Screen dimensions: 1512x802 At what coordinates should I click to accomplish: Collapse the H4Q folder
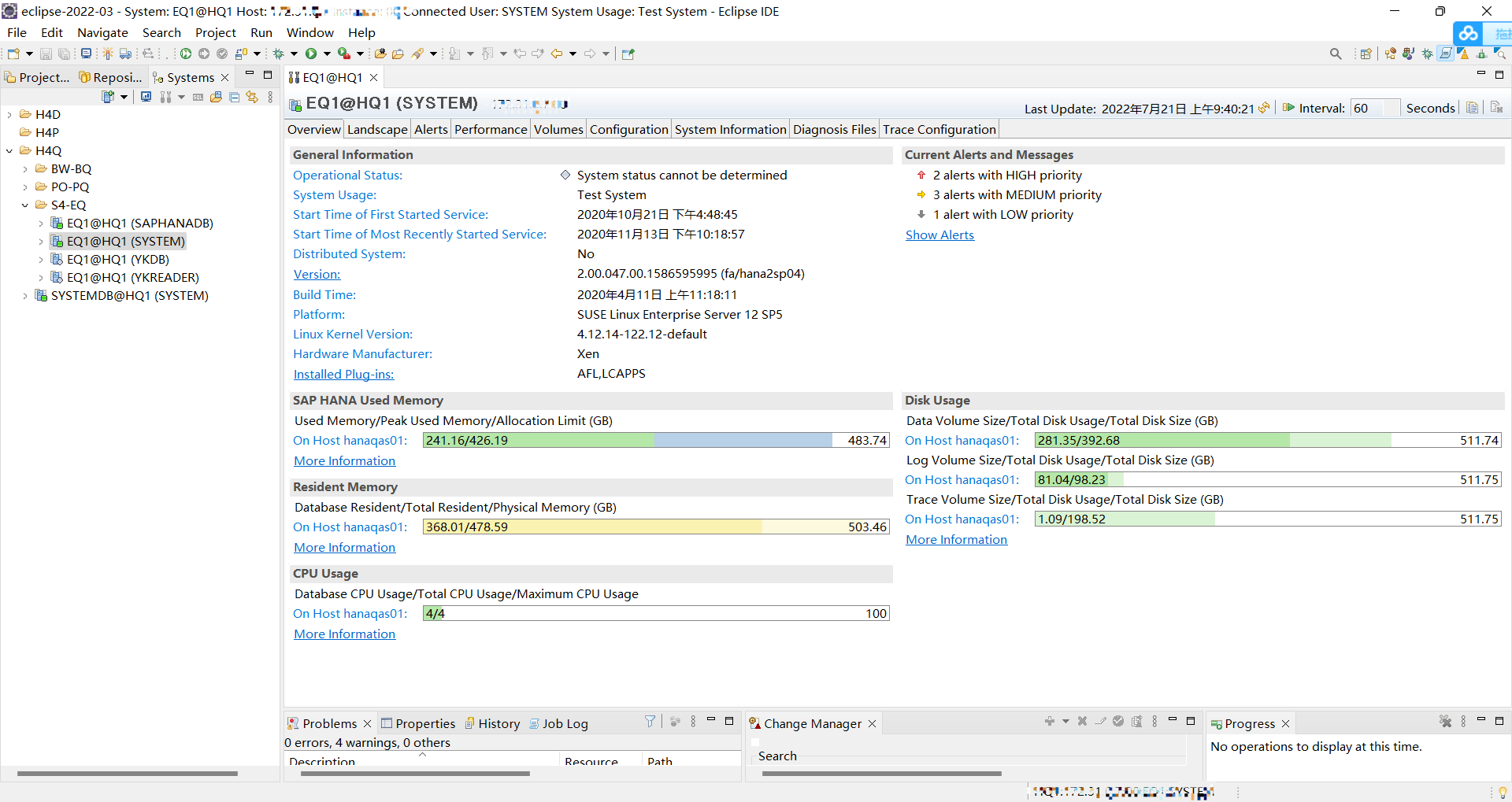[9, 151]
